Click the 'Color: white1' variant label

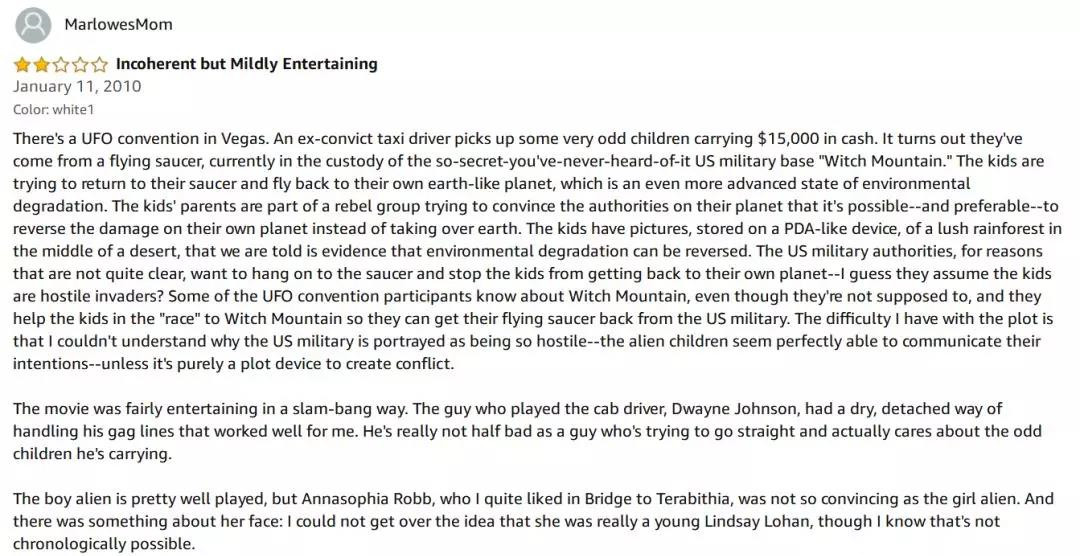(x=53, y=109)
